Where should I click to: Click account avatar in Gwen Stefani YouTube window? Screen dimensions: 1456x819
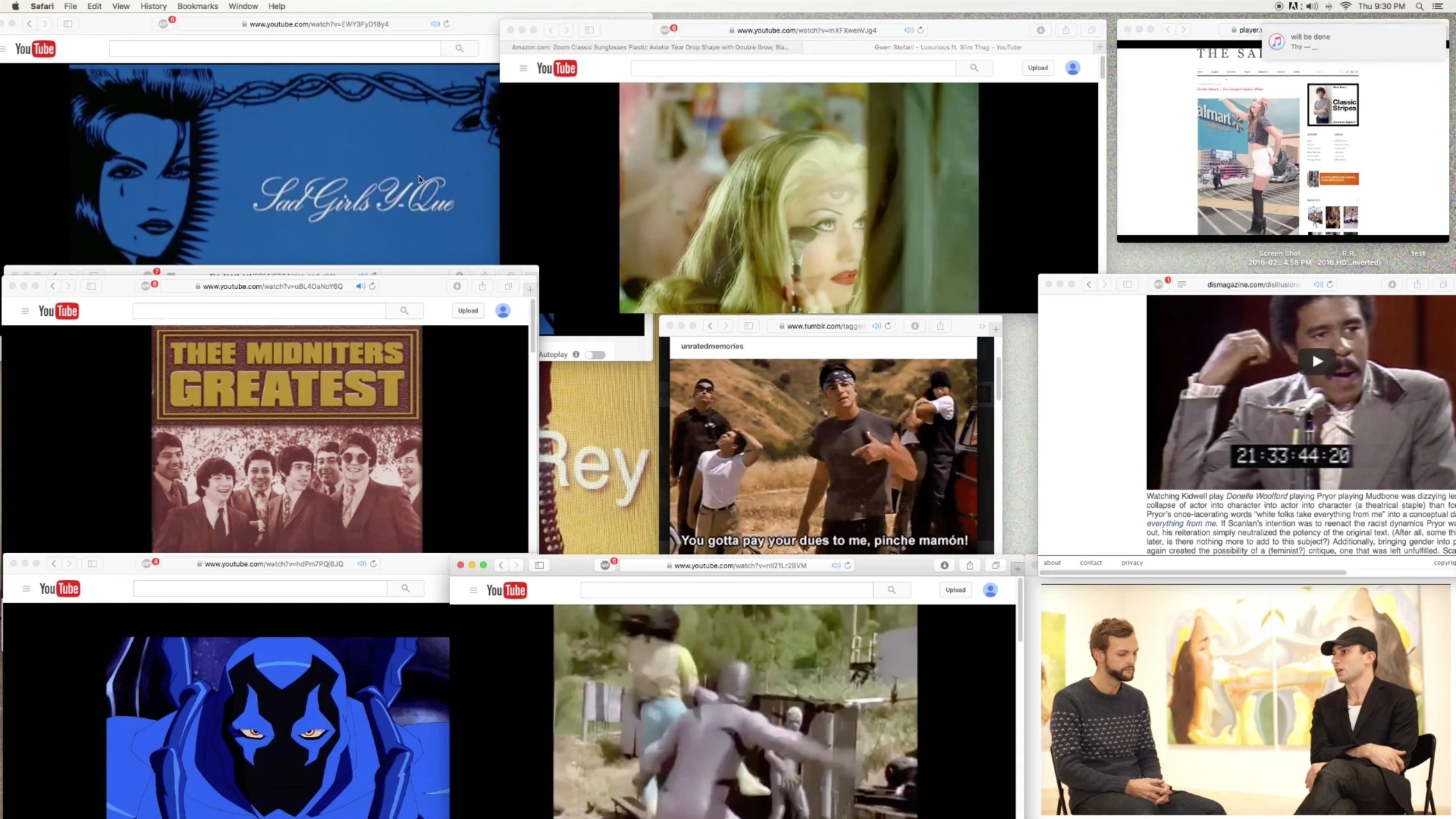pyautogui.click(x=1073, y=68)
